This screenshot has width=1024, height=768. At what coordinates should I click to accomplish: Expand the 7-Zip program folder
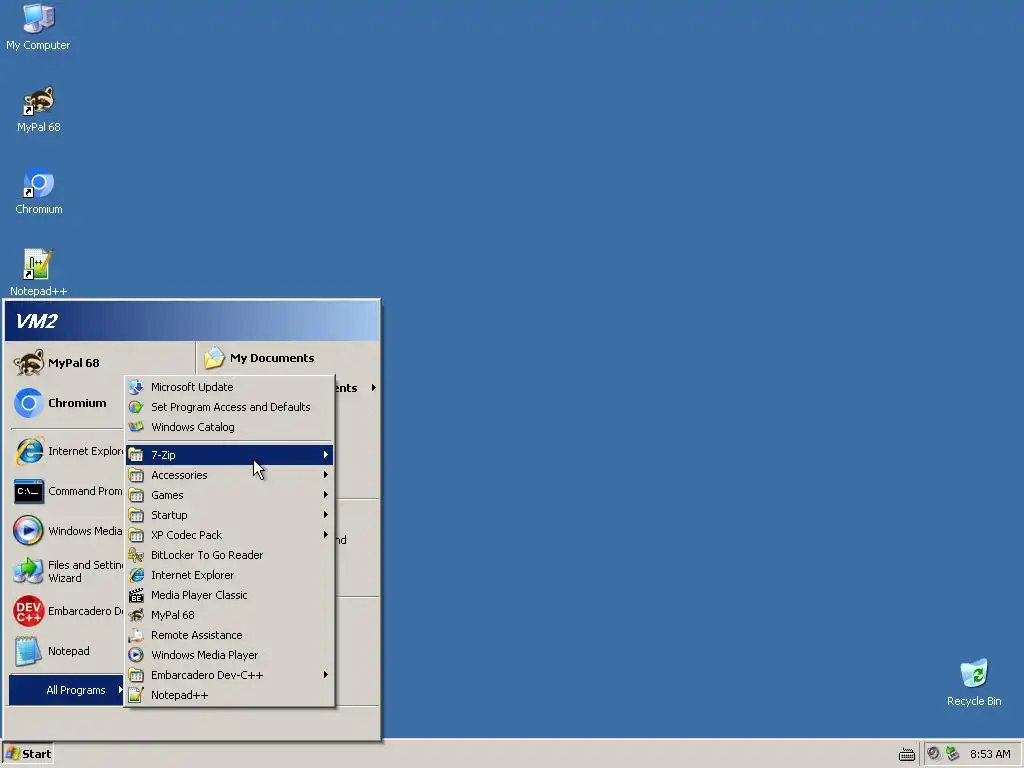coord(229,455)
